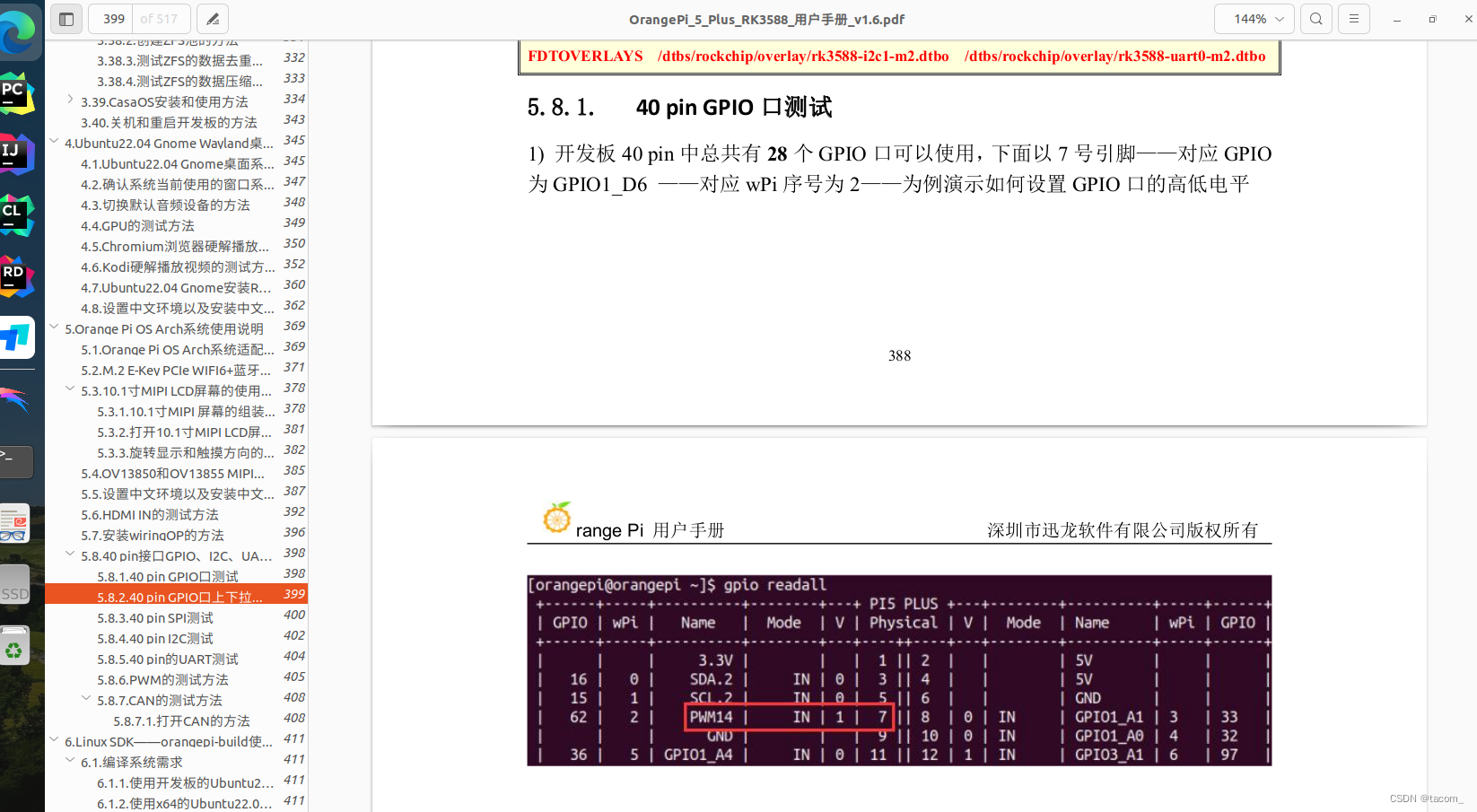
Task: Open outline entry 5.8.7.1.打开CAN的方法
Action: (x=181, y=721)
